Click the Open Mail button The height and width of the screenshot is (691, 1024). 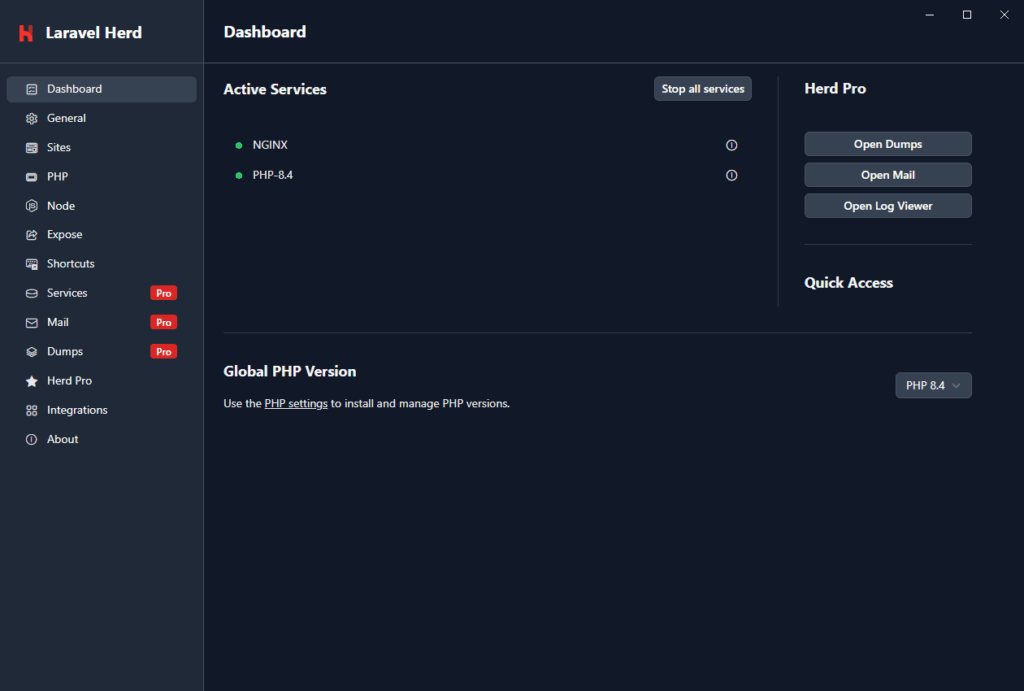[888, 175]
